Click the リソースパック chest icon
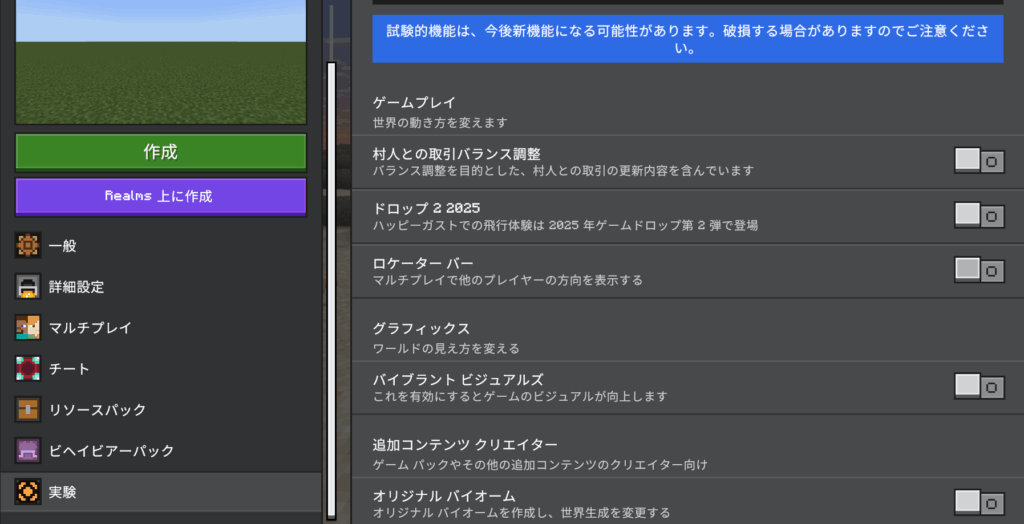 28,410
